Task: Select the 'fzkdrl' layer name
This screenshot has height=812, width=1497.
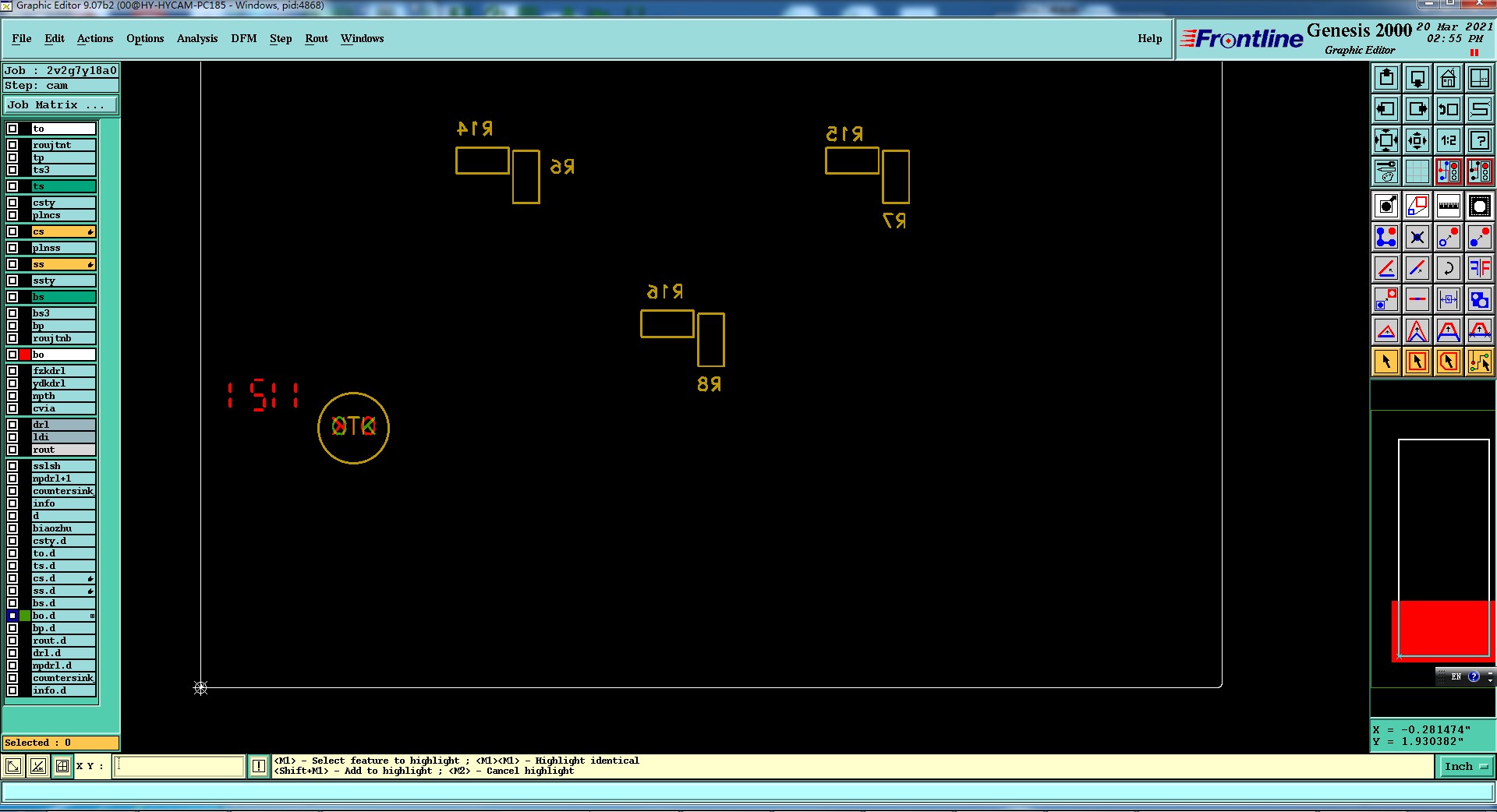Action: [63, 371]
